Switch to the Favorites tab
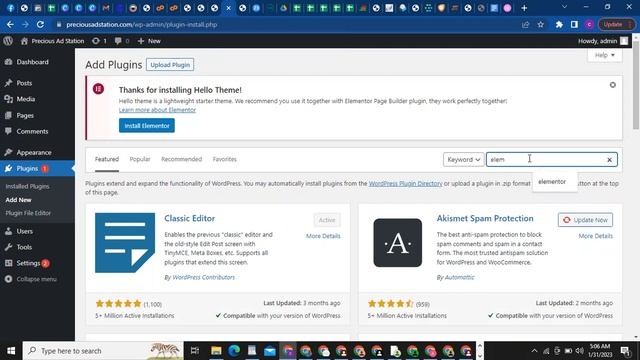The height and width of the screenshot is (360, 640). [224, 159]
